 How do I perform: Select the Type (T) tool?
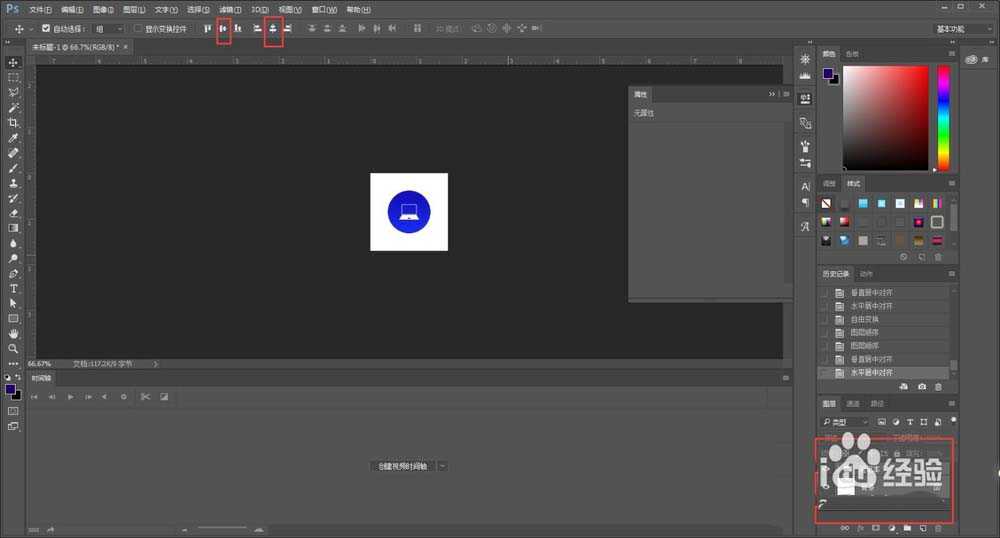(13, 288)
